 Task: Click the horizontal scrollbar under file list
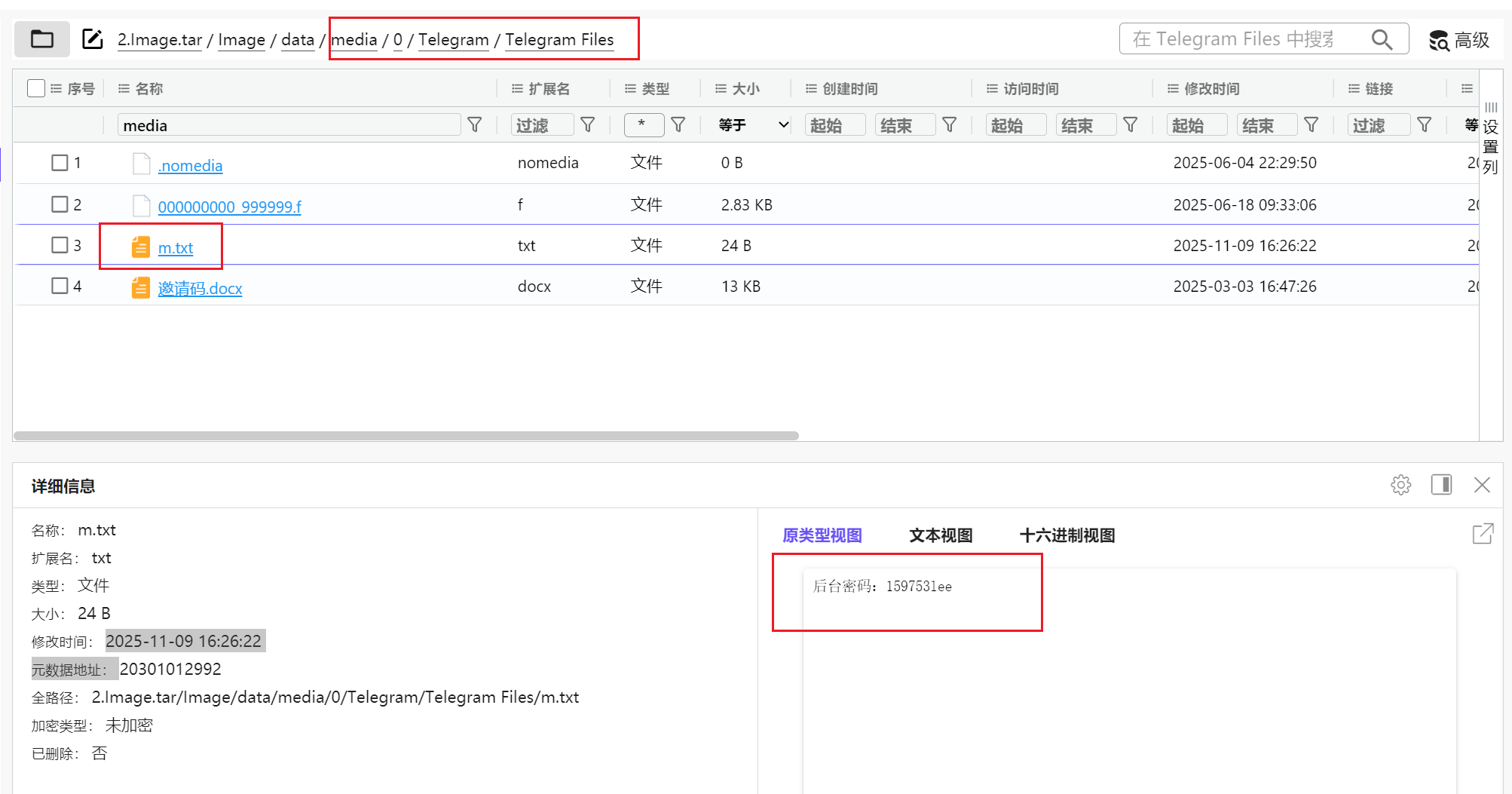pyautogui.click(x=406, y=436)
